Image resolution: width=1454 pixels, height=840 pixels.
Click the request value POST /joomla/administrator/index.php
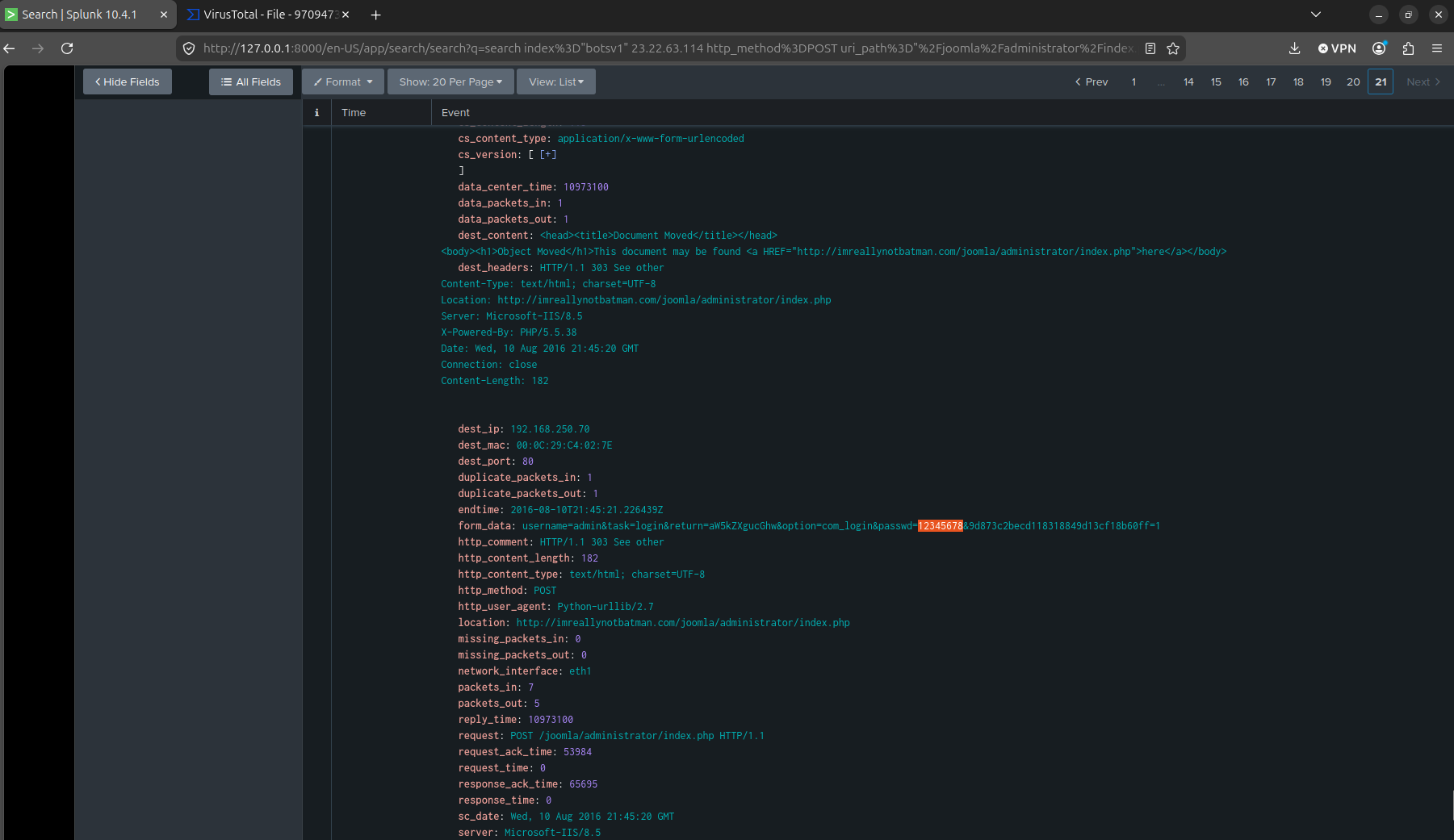[x=637, y=735]
